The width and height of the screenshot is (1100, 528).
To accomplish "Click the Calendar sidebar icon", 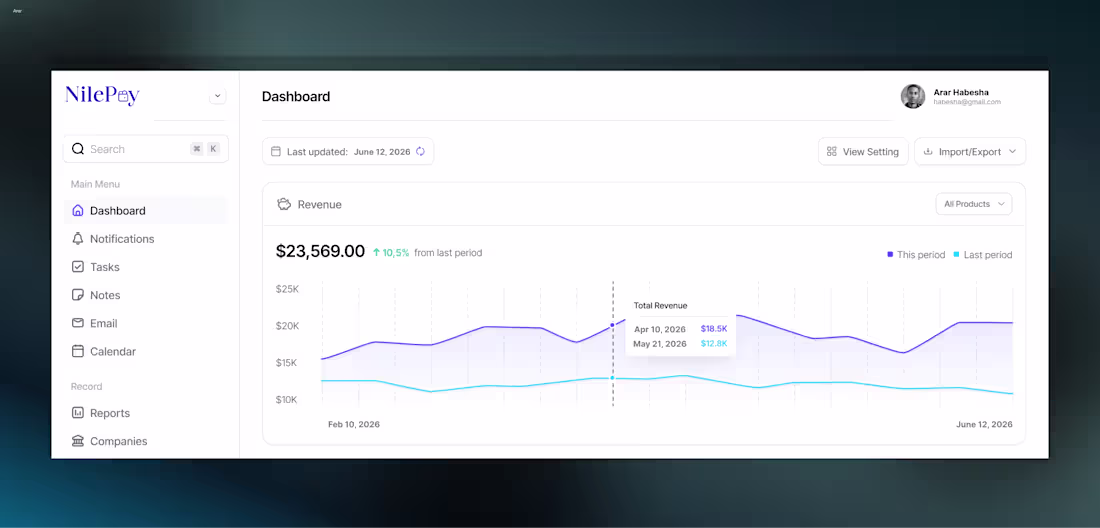I will pos(78,351).
